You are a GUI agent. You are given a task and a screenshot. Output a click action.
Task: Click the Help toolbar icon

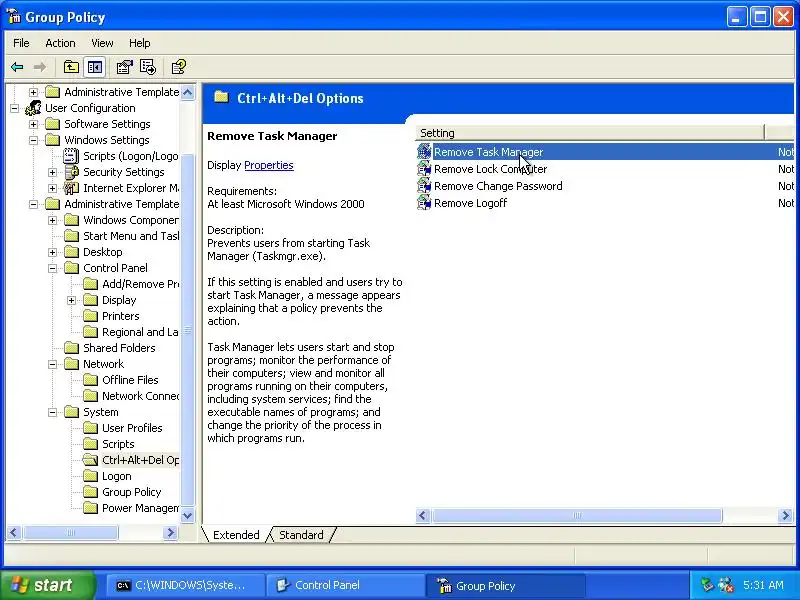[179, 67]
